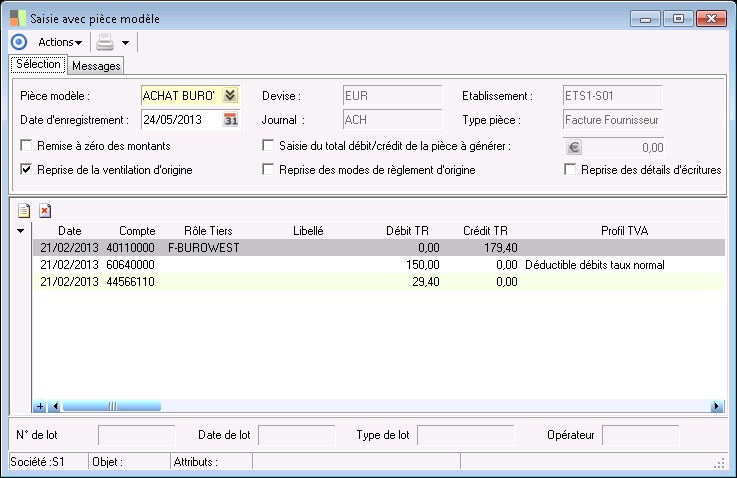Enable Reprise des modes de règlement d'origine
Image resolution: width=737 pixels, height=478 pixels.
coord(268,169)
